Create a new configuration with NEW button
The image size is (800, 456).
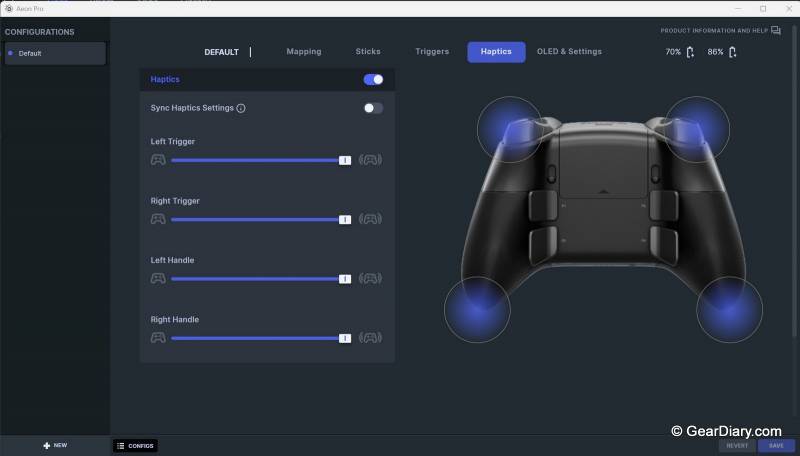(55, 445)
